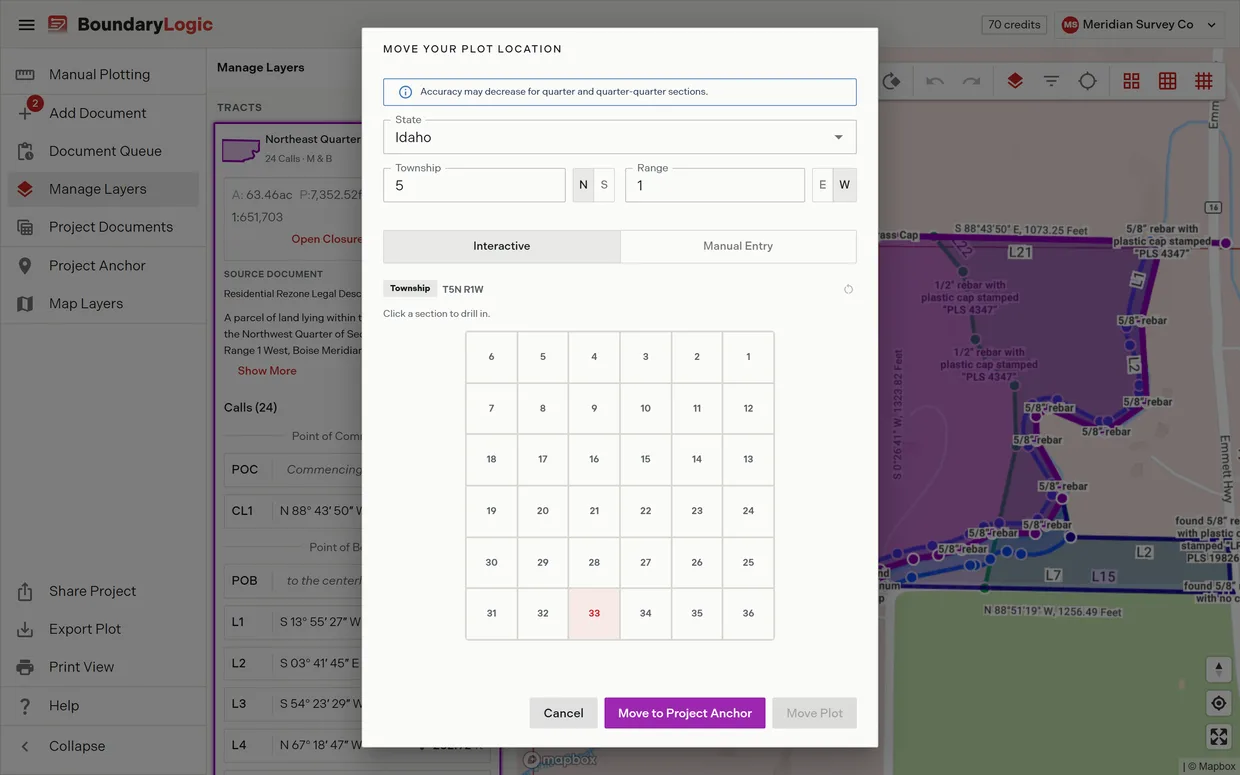Click the Move Plot button
The height and width of the screenshot is (775, 1240).
coord(815,713)
